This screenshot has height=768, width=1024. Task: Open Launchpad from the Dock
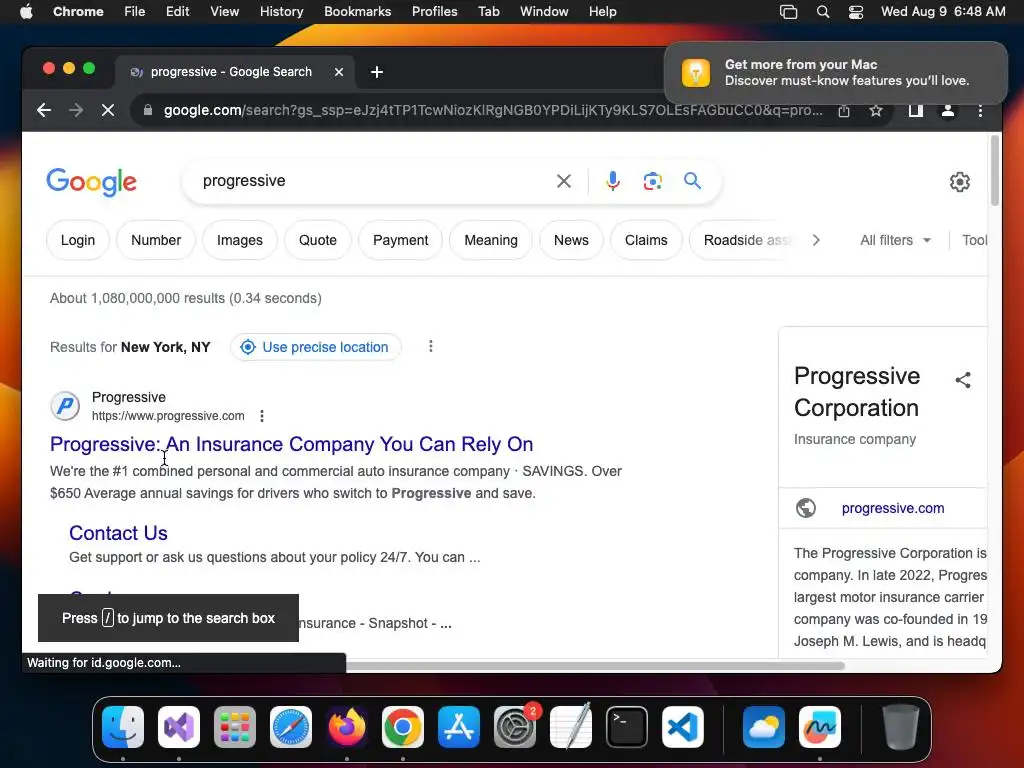234,727
